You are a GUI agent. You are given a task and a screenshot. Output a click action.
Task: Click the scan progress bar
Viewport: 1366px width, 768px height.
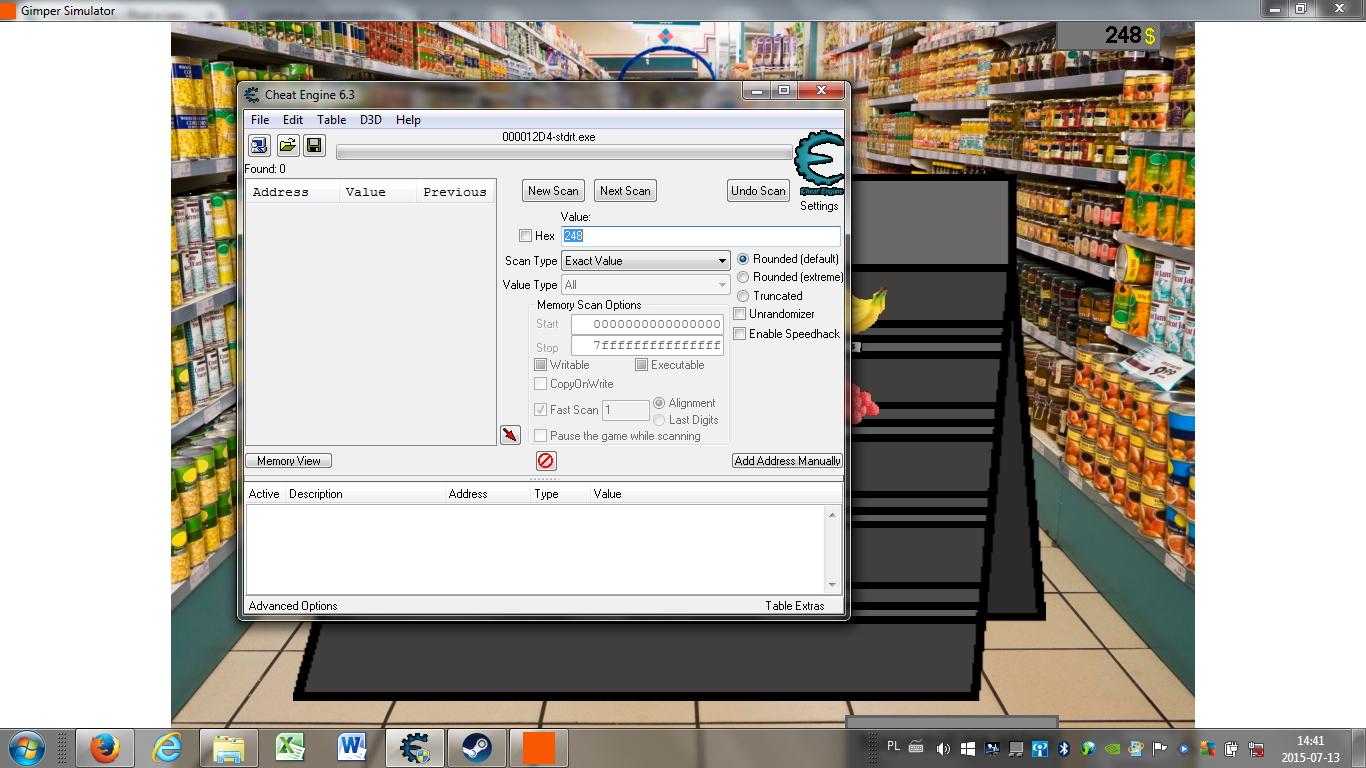pyautogui.click(x=563, y=153)
